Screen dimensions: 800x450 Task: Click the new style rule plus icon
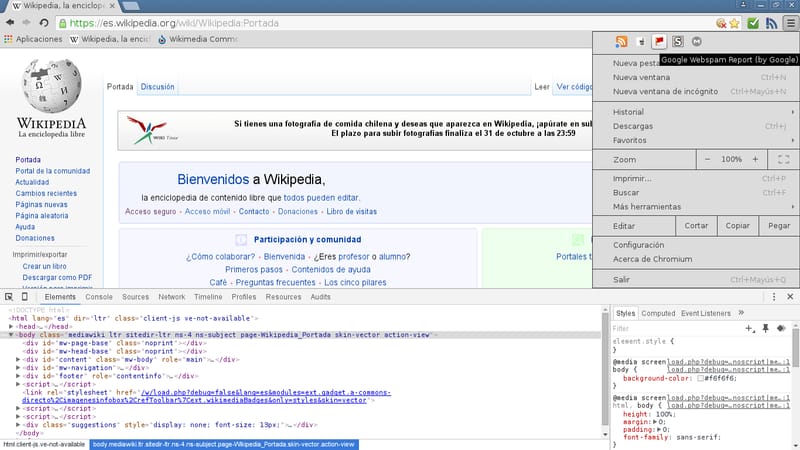point(749,329)
